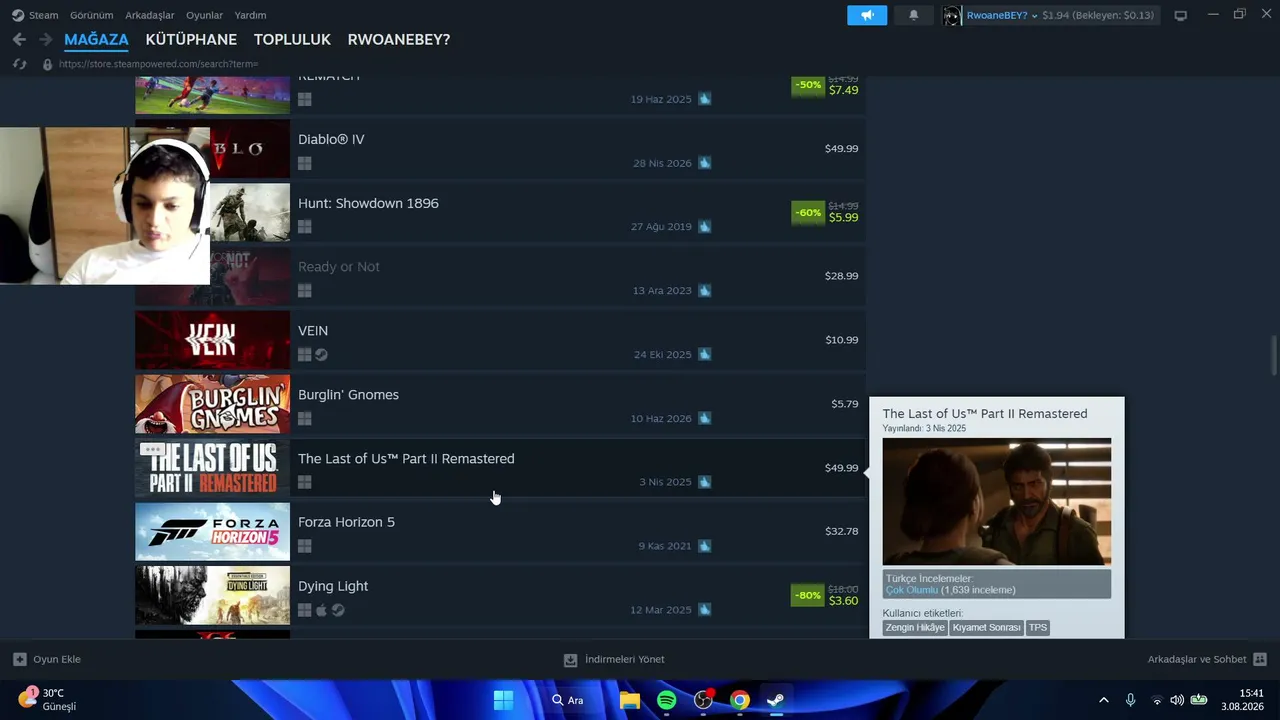Open the Yardım menu
The width and height of the screenshot is (1280, 720).
pyautogui.click(x=250, y=15)
